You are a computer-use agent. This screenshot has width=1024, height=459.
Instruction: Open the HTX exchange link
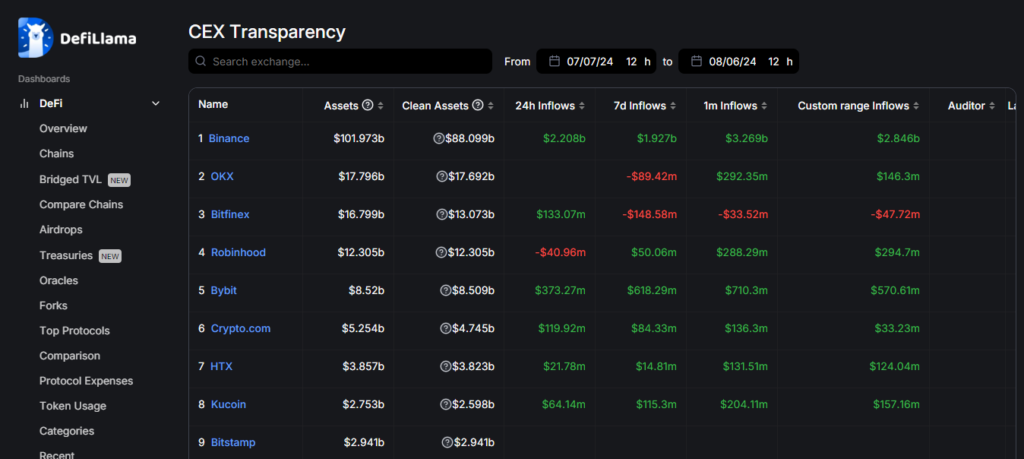(x=221, y=366)
